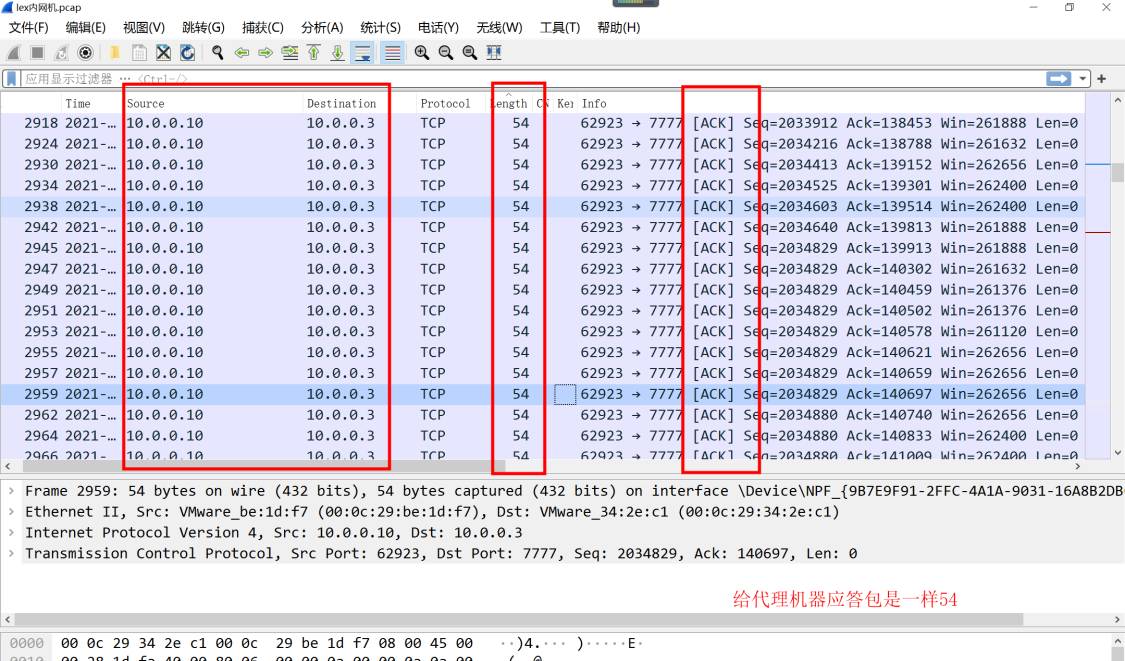This screenshot has width=1125, height=661.
Task: Open the 视图(V) menu
Action: pos(143,27)
